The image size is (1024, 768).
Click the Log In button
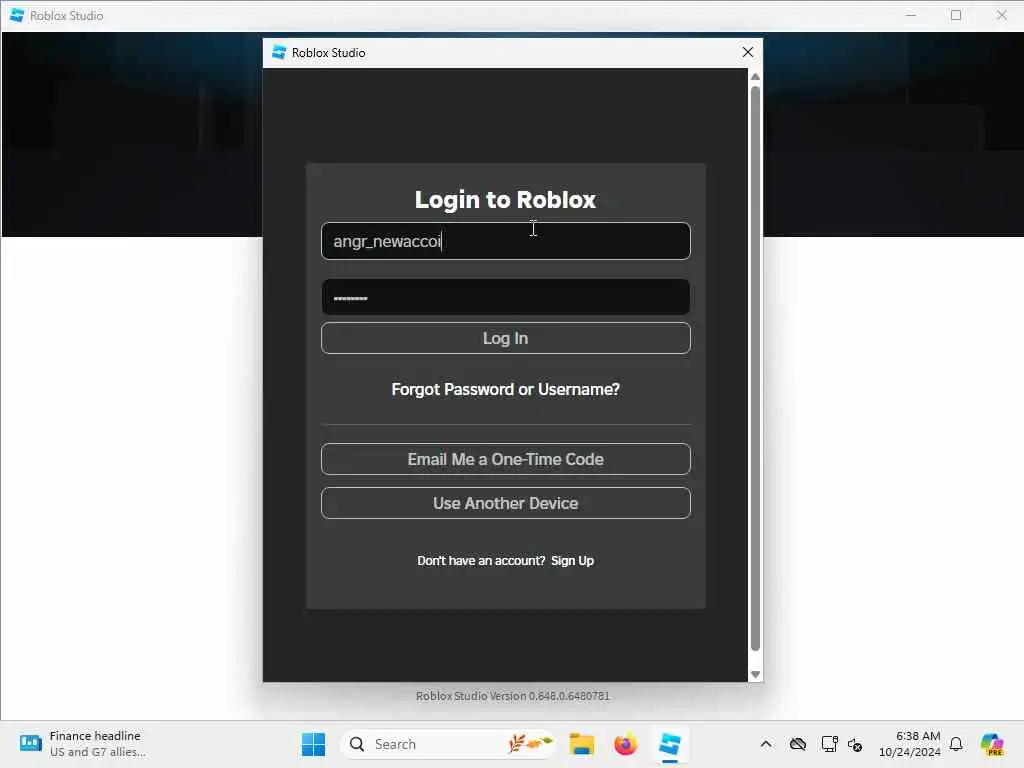tap(505, 338)
